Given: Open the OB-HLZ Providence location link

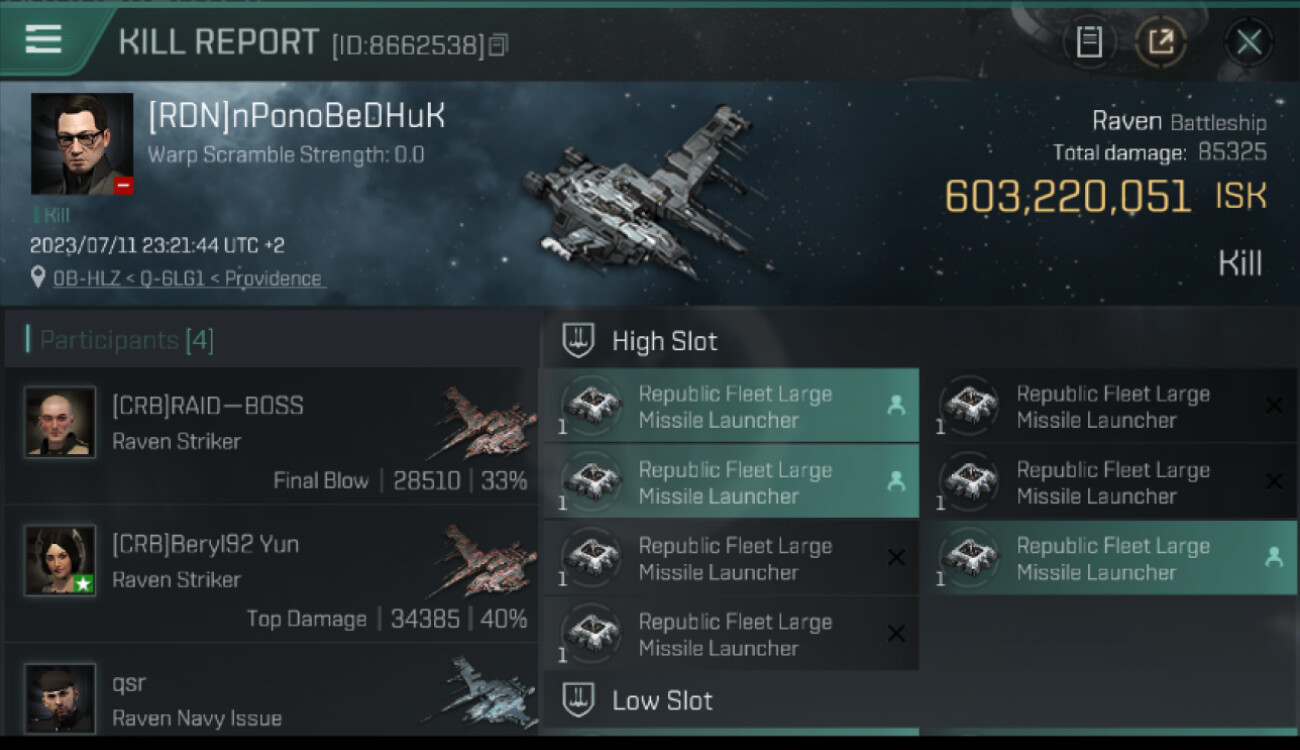Looking at the screenshot, I should click(187, 278).
